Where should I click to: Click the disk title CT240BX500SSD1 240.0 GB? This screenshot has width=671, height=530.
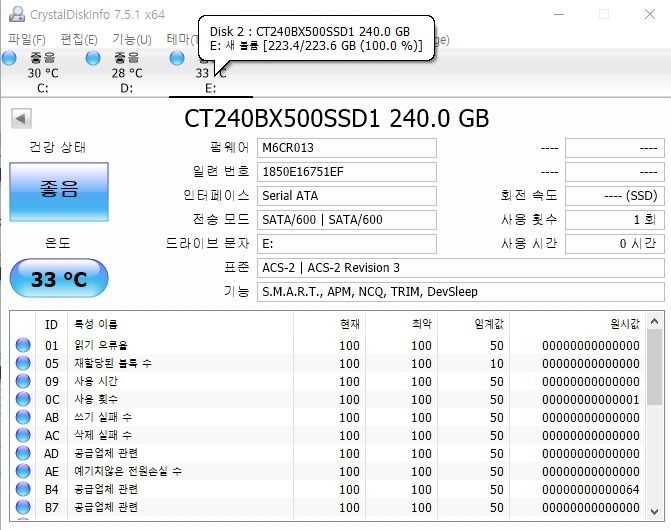click(336, 118)
